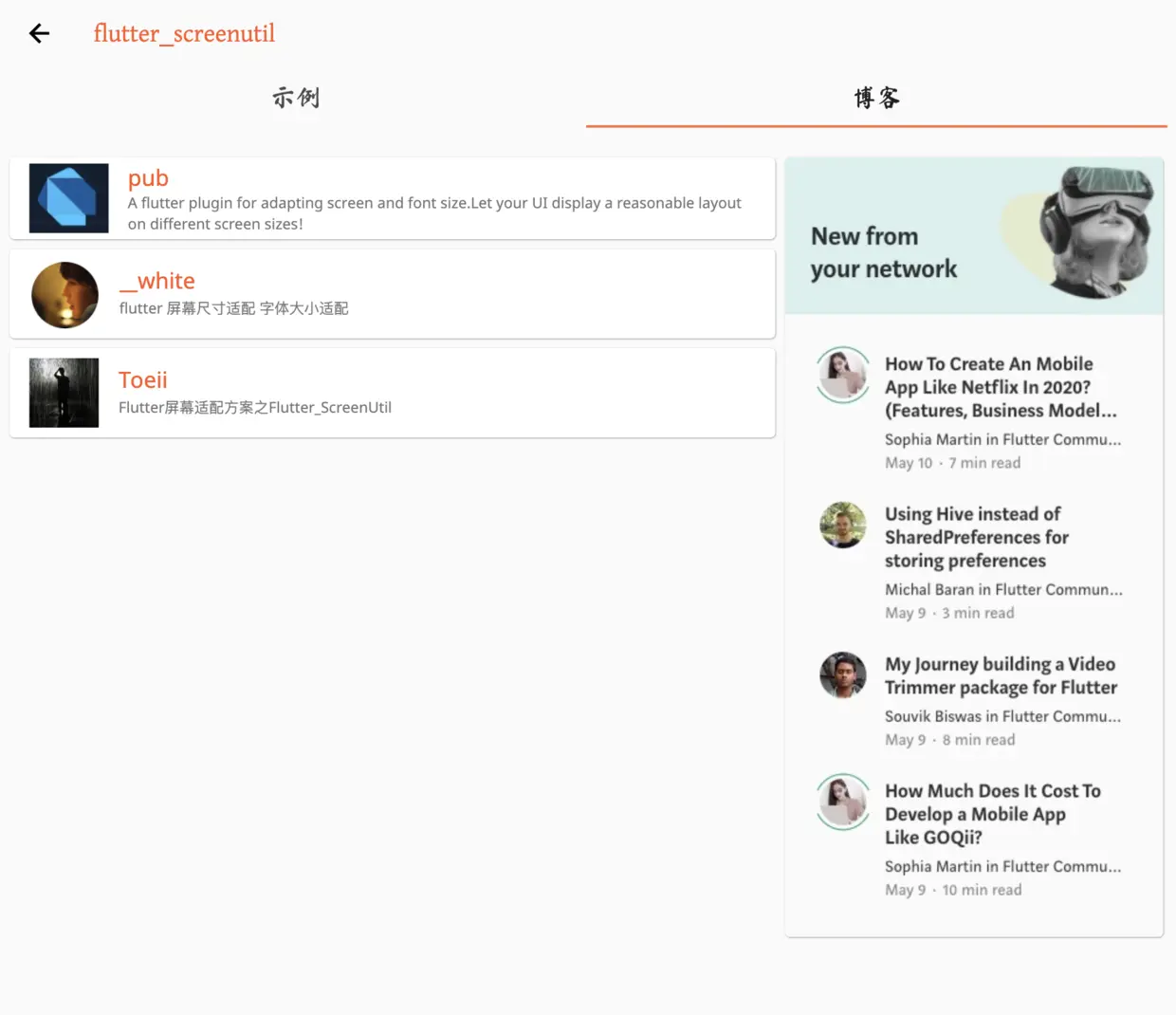Viewport: 1176px width, 1015px height.
Task: Click the May 9 · 3 min read text
Action: 949,613
